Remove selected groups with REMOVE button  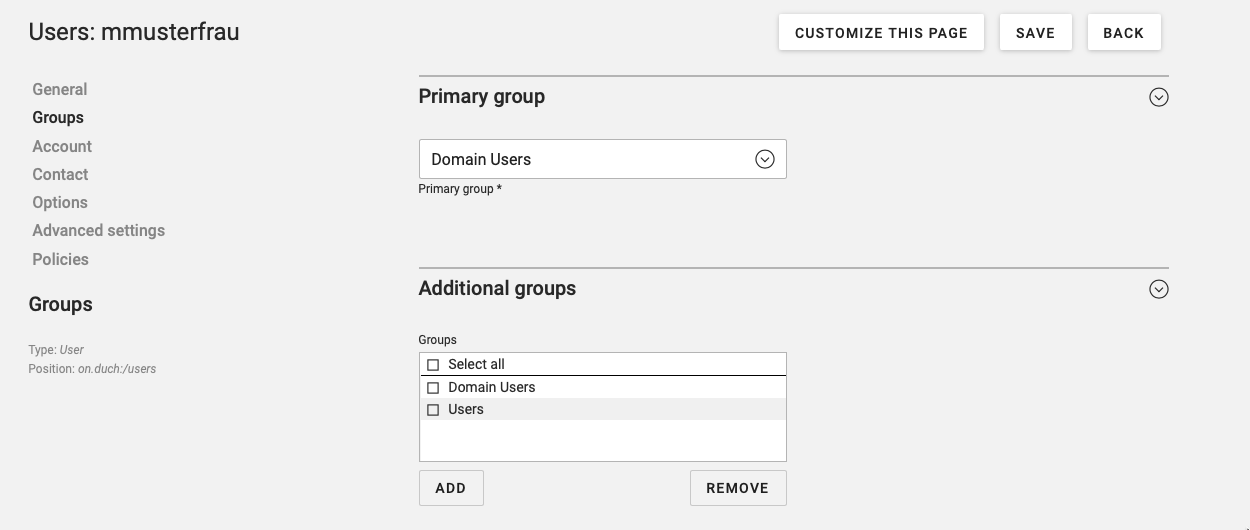pos(738,488)
